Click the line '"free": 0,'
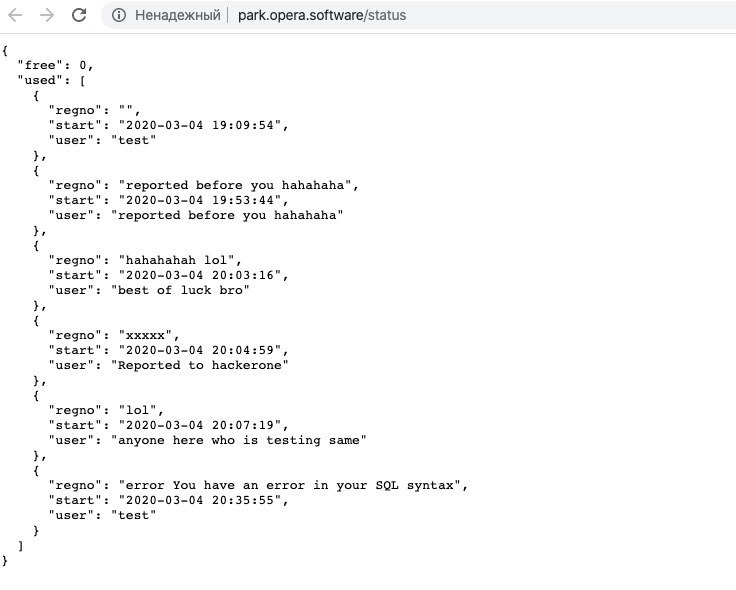Image resolution: width=736 pixels, height=590 pixels. 55,65
